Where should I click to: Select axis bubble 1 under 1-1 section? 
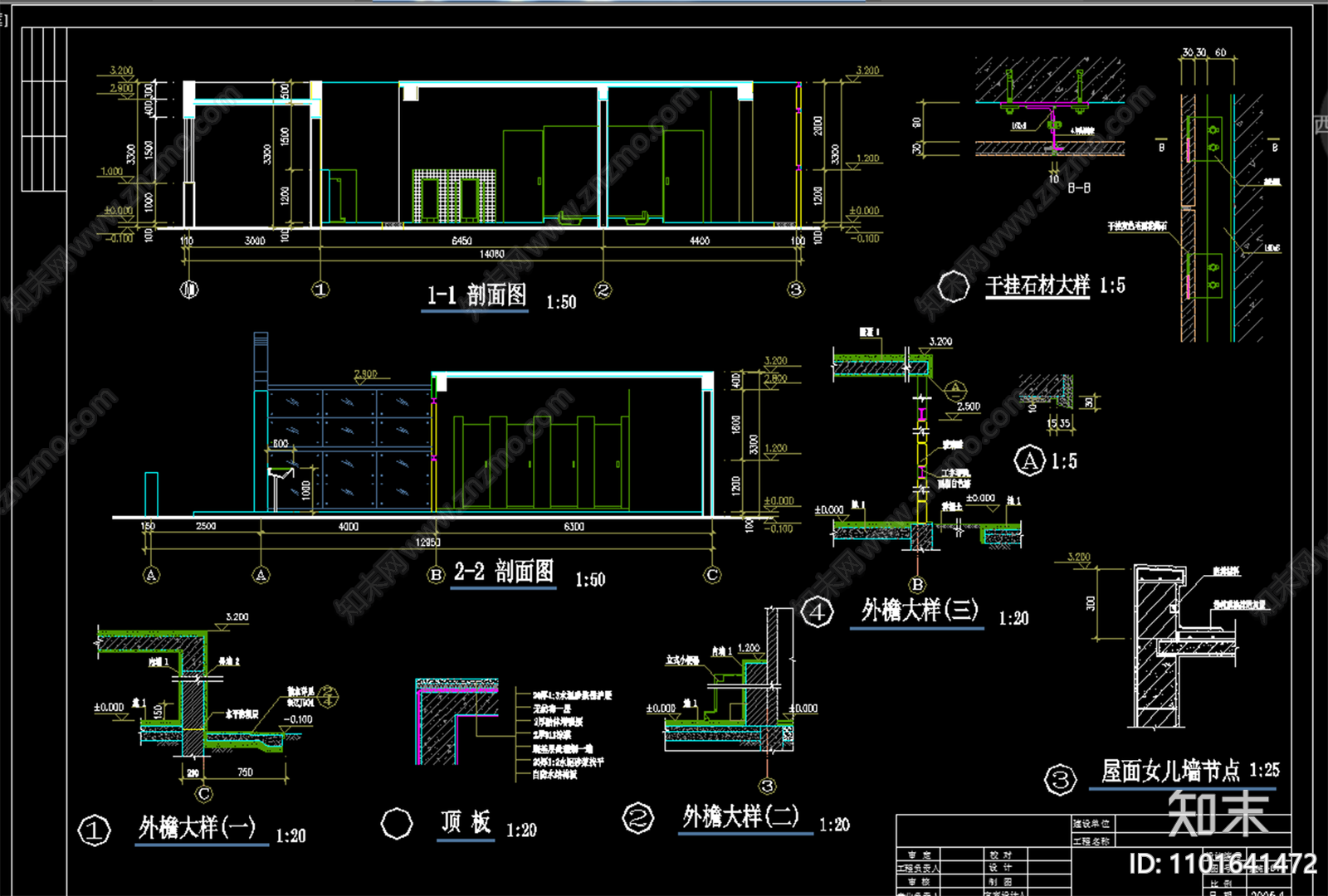point(320,290)
